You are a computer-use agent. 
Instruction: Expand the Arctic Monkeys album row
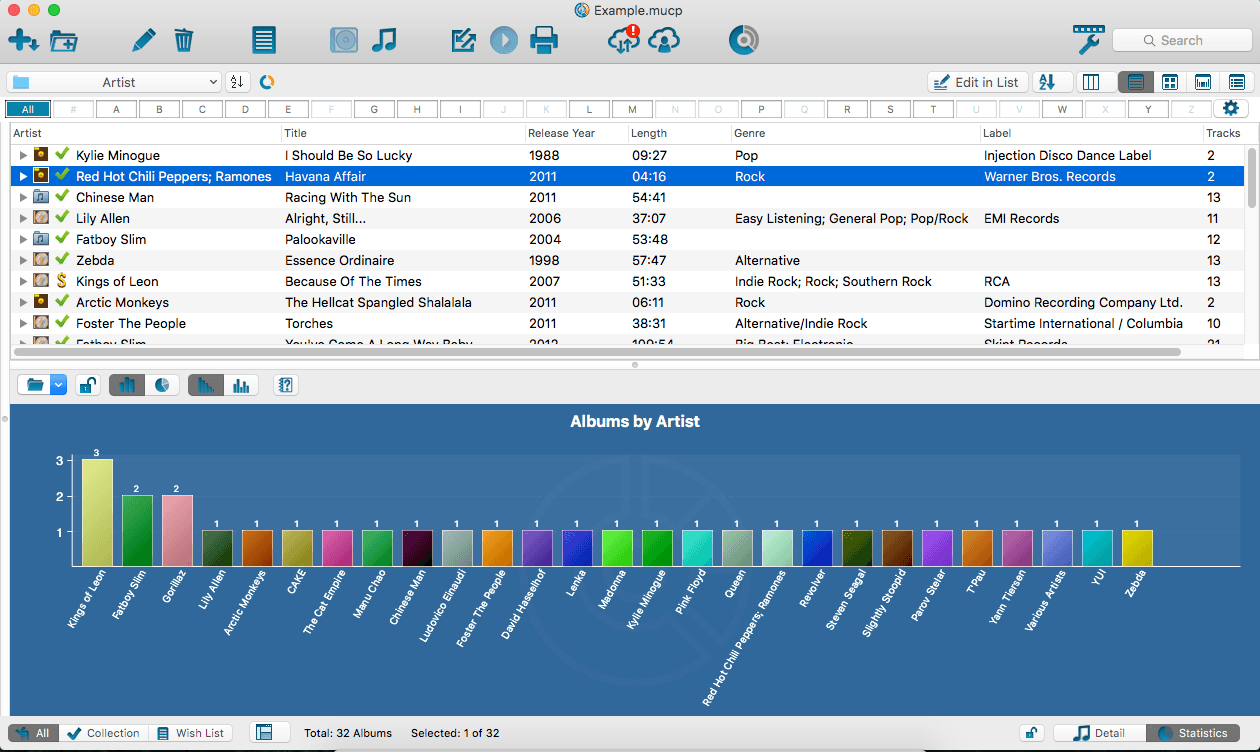[x=23, y=302]
